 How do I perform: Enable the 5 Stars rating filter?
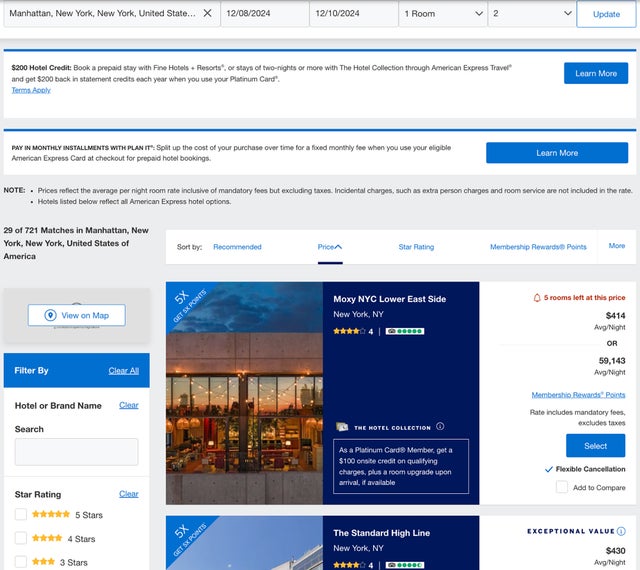pyautogui.click(x=21, y=515)
